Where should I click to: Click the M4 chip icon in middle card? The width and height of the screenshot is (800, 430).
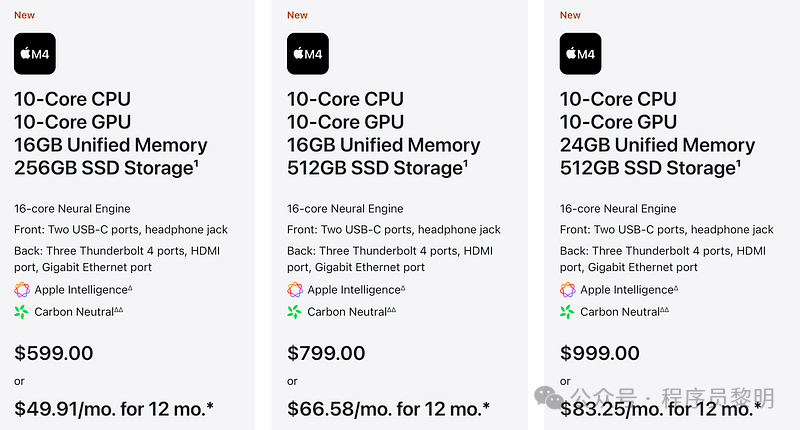pos(308,53)
